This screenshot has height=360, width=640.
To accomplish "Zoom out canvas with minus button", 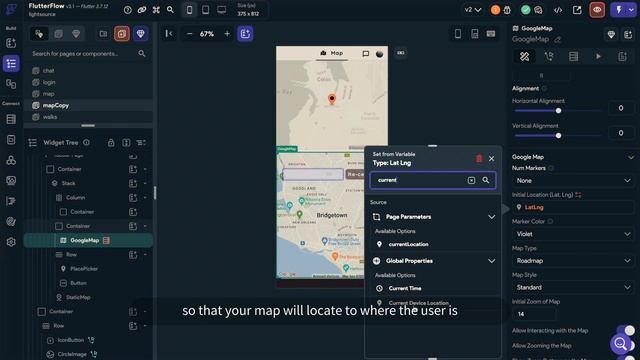I will [189, 34].
